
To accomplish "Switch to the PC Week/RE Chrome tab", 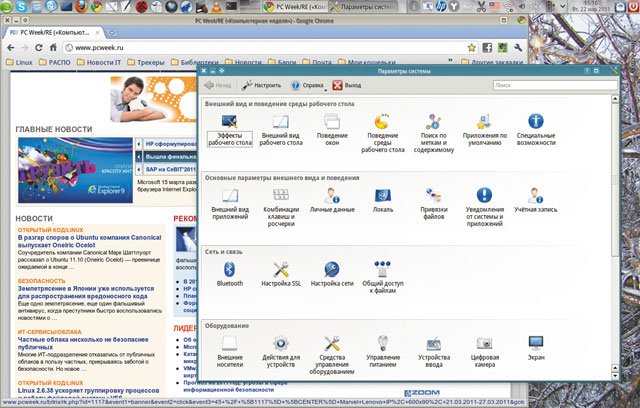I will point(53,33).
